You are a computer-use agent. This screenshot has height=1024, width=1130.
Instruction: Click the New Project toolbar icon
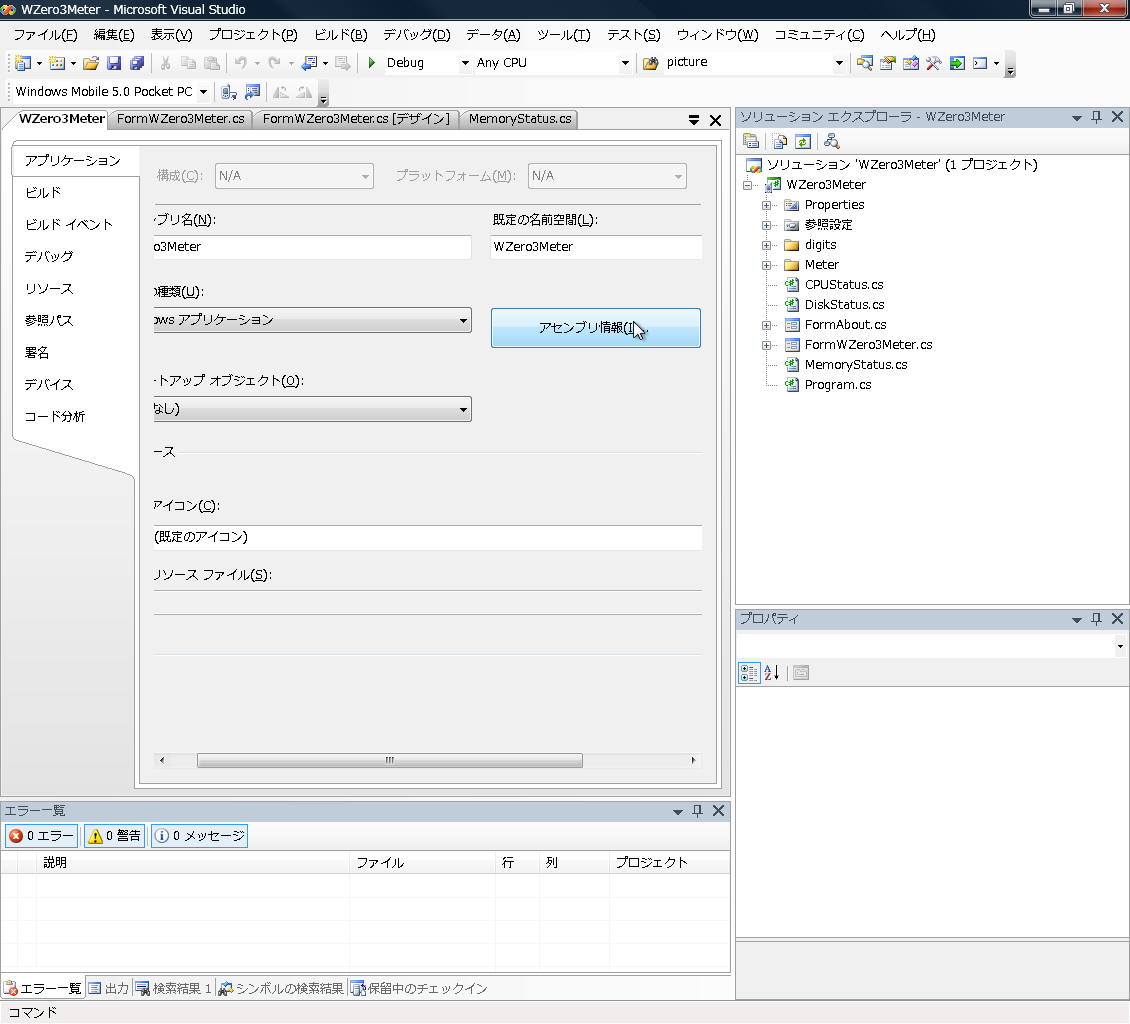point(22,63)
